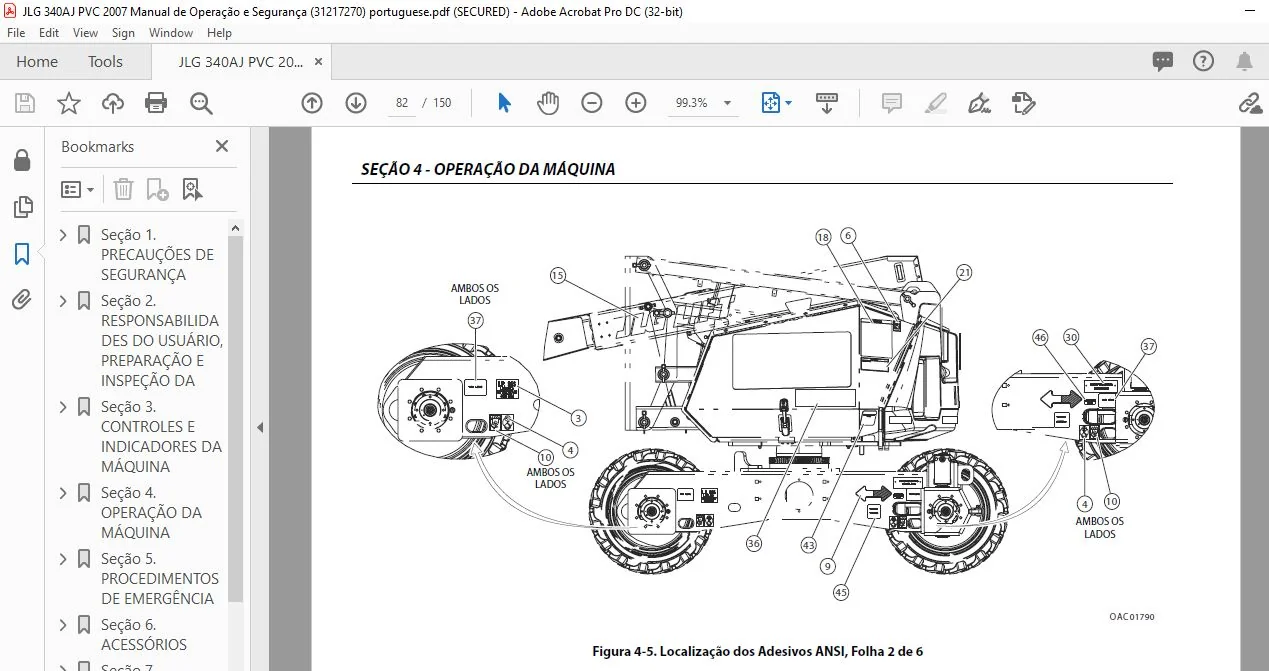Image resolution: width=1269 pixels, height=671 pixels.
Task: Click the SEÇÃO 4 - OPERAÇÃO DA MÁQUINA page heading
Action: (488, 170)
